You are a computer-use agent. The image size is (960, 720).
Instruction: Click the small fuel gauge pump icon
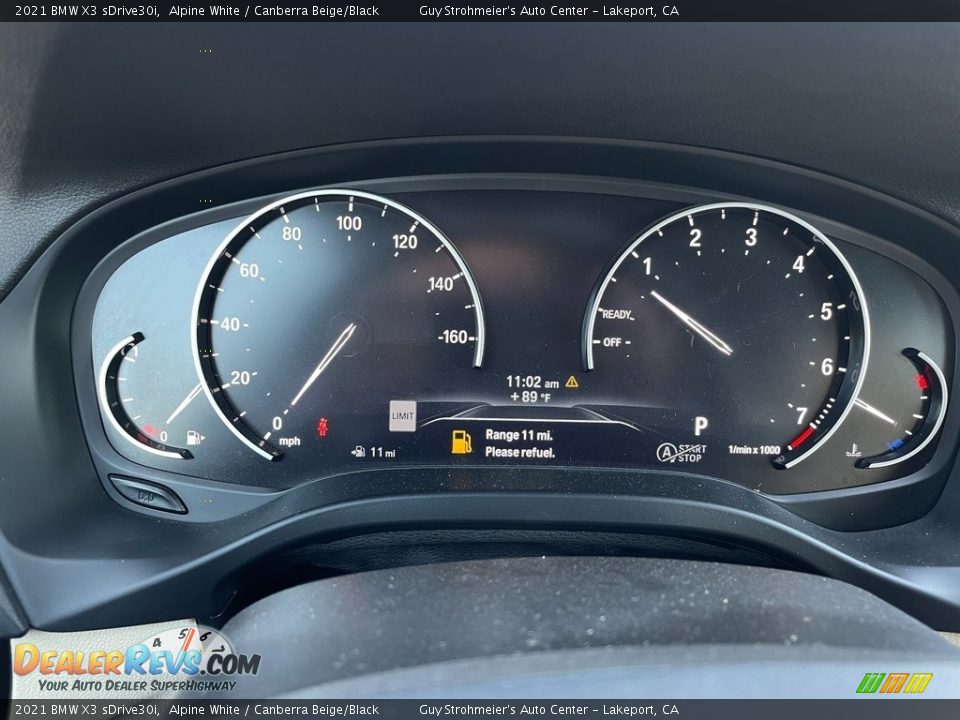tap(194, 437)
